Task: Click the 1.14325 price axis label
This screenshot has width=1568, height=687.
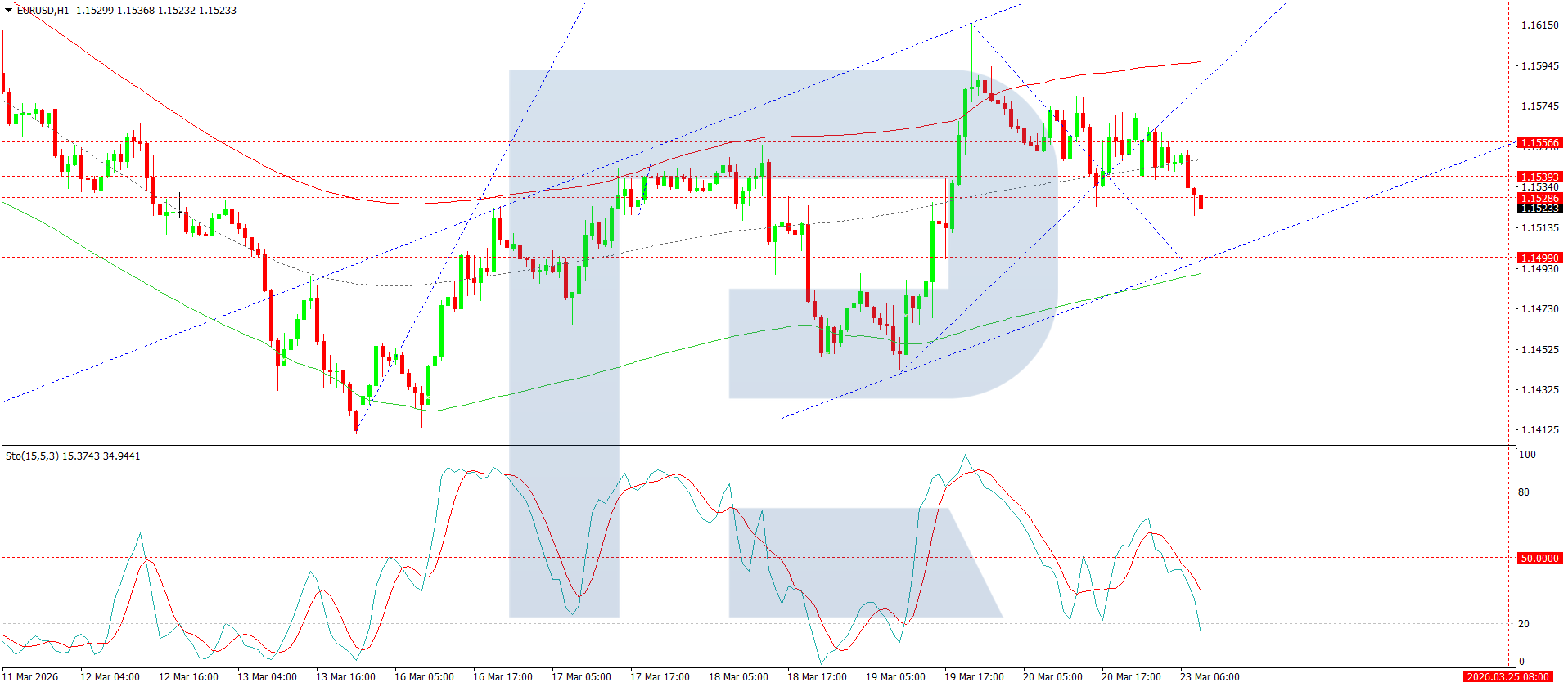Action: tap(1539, 390)
